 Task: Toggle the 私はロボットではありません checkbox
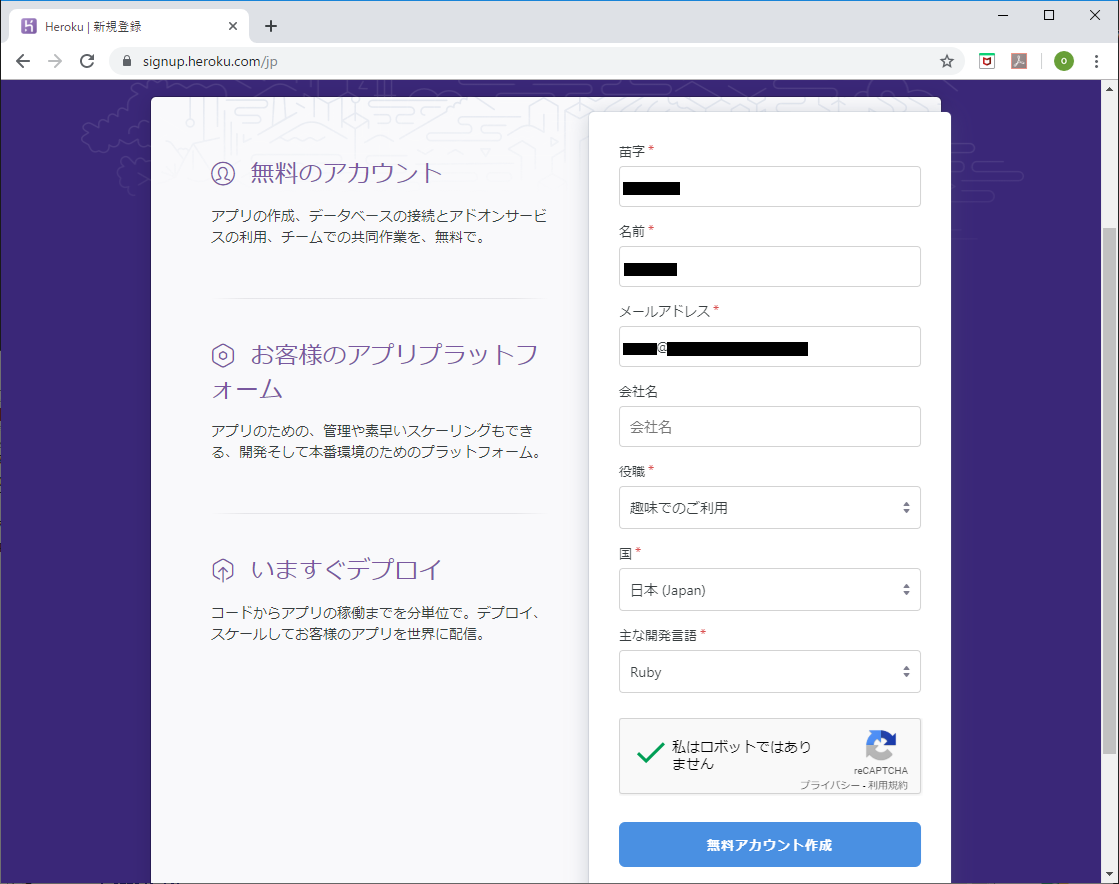[x=650, y=753]
